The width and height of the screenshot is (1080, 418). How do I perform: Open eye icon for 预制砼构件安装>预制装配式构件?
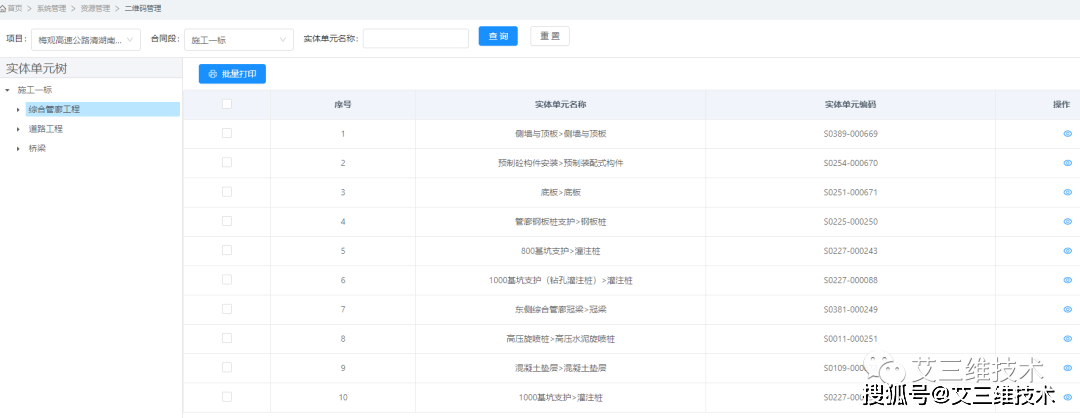[1068, 163]
